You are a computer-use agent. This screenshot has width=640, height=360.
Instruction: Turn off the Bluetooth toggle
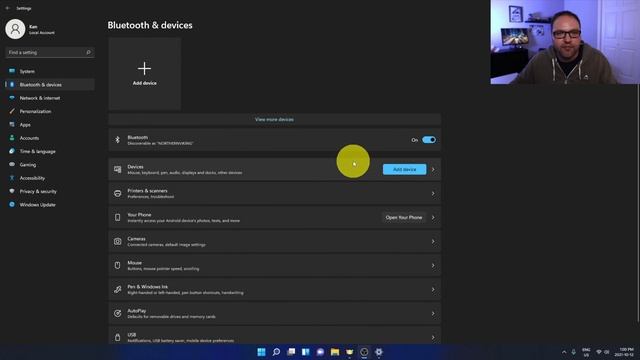click(x=429, y=140)
